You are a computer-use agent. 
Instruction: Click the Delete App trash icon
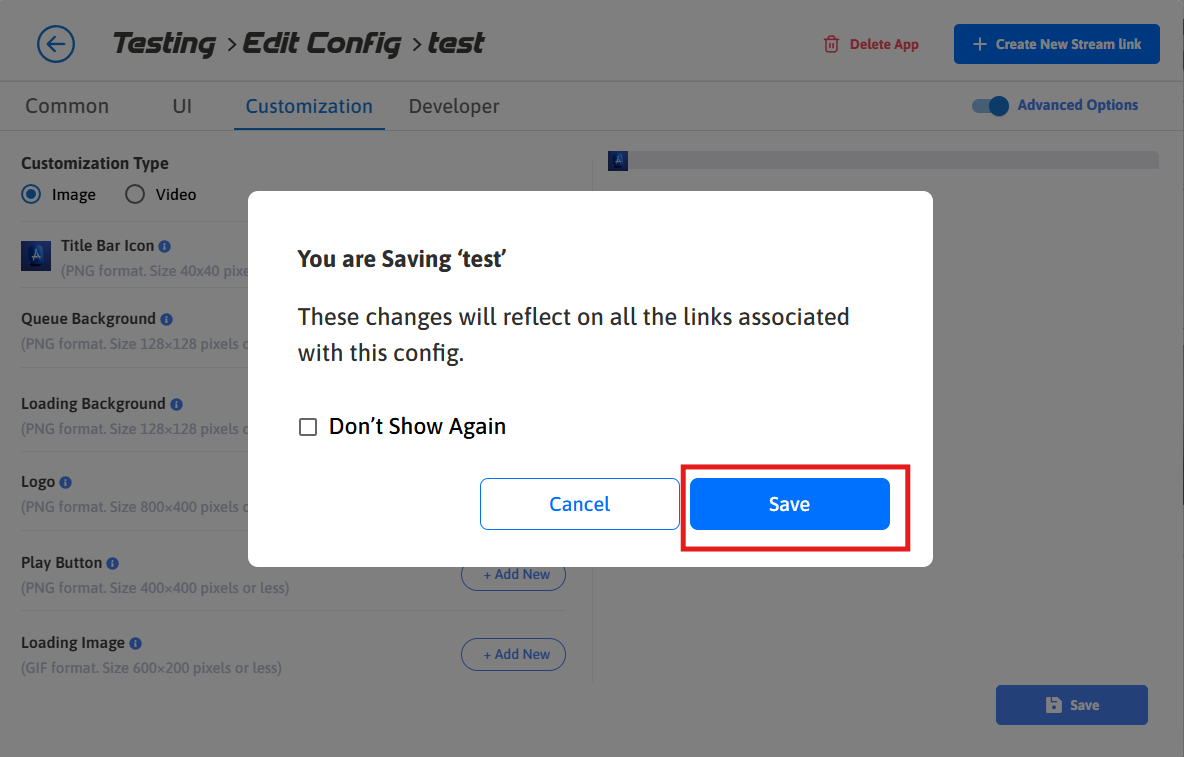831,44
